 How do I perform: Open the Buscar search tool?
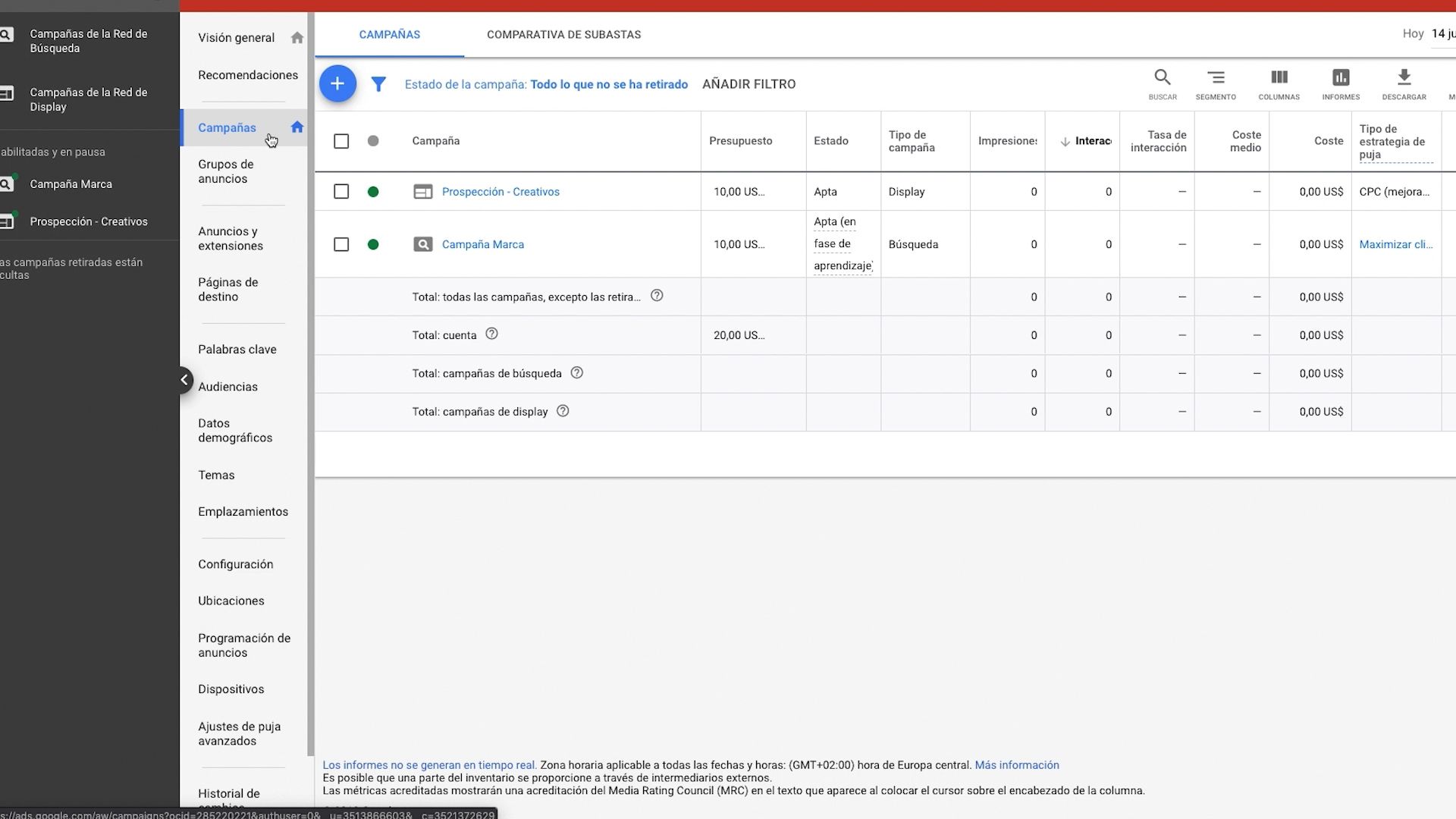1163,84
